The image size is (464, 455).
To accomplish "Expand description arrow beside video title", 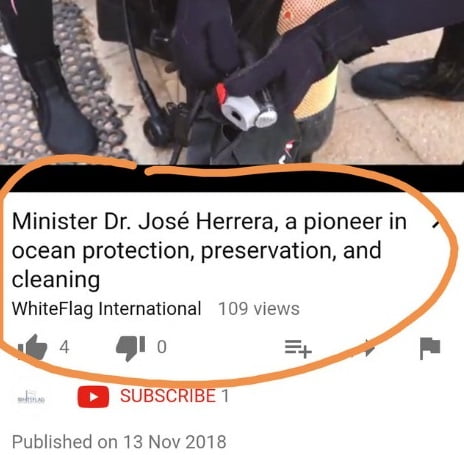I will tap(437, 223).
